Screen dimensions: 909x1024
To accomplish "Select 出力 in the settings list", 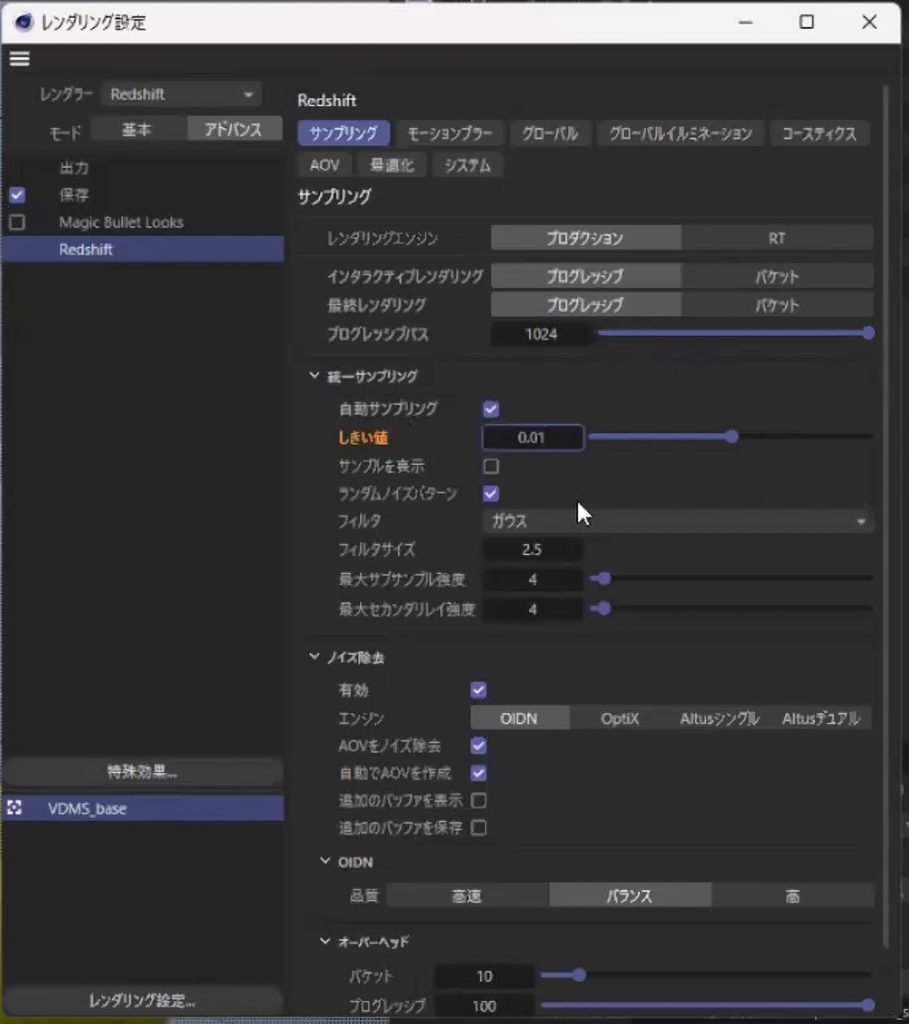I will (74, 168).
